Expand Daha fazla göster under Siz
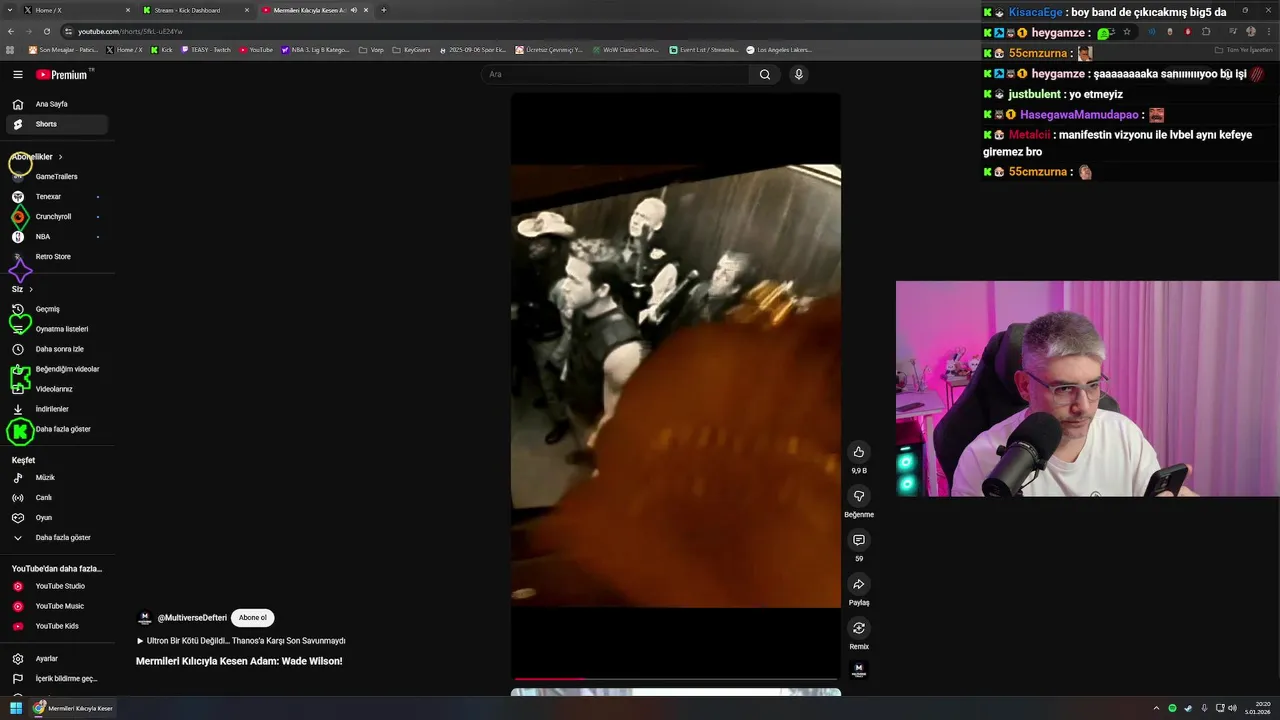The image size is (1280, 720). (58, 429)
